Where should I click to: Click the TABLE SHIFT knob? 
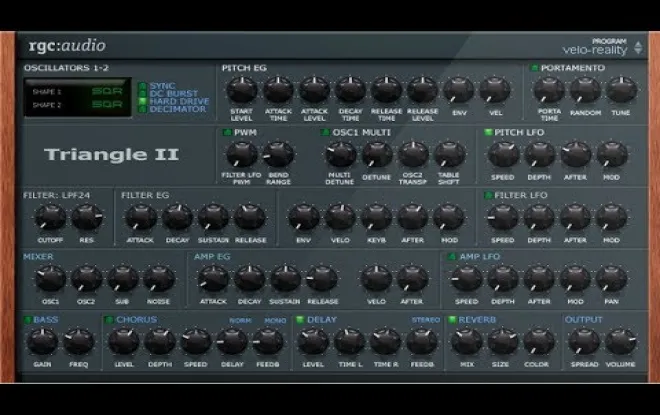point(449,154)
